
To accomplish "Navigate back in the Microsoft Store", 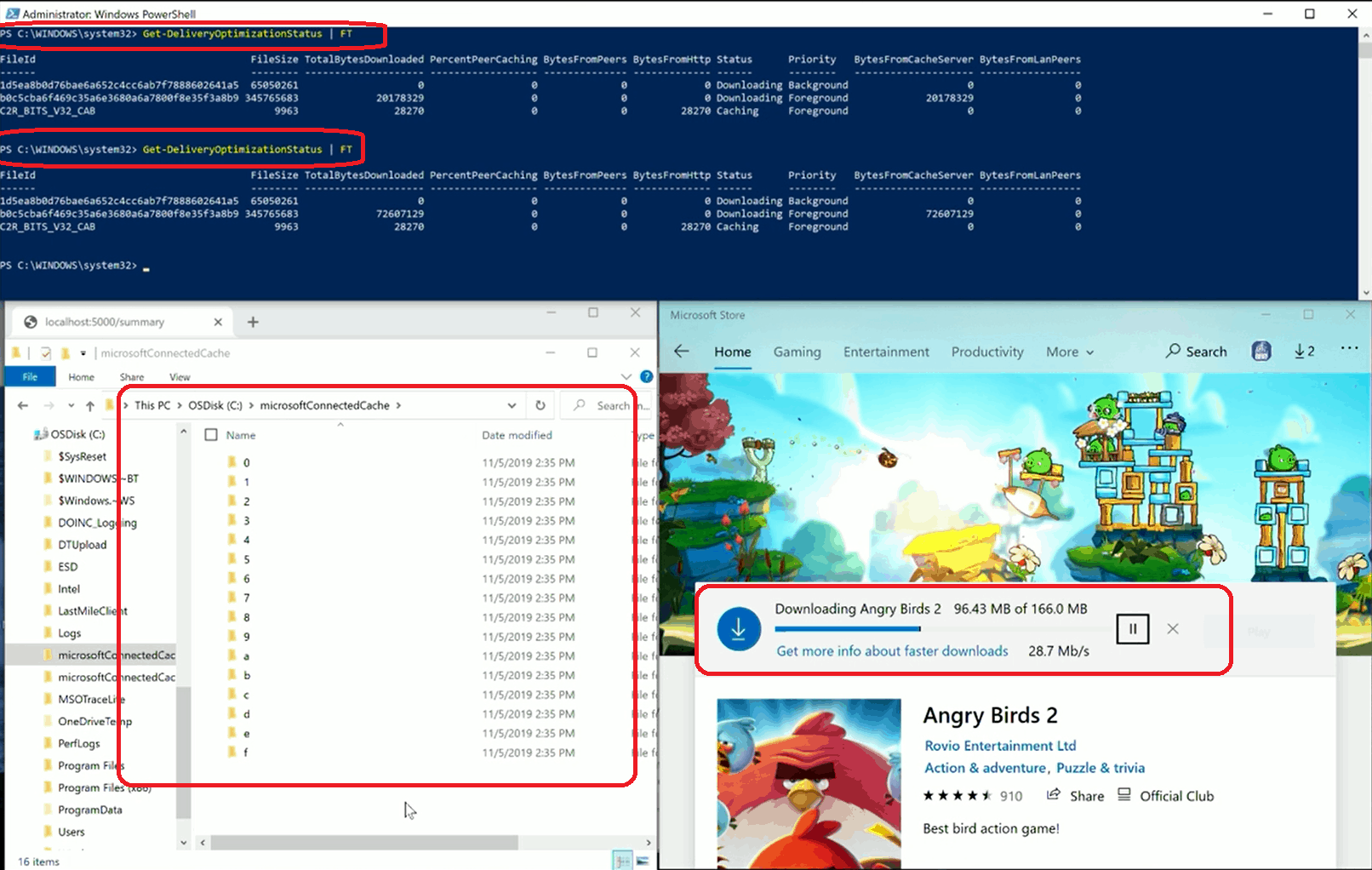I will tap(680, 351).
